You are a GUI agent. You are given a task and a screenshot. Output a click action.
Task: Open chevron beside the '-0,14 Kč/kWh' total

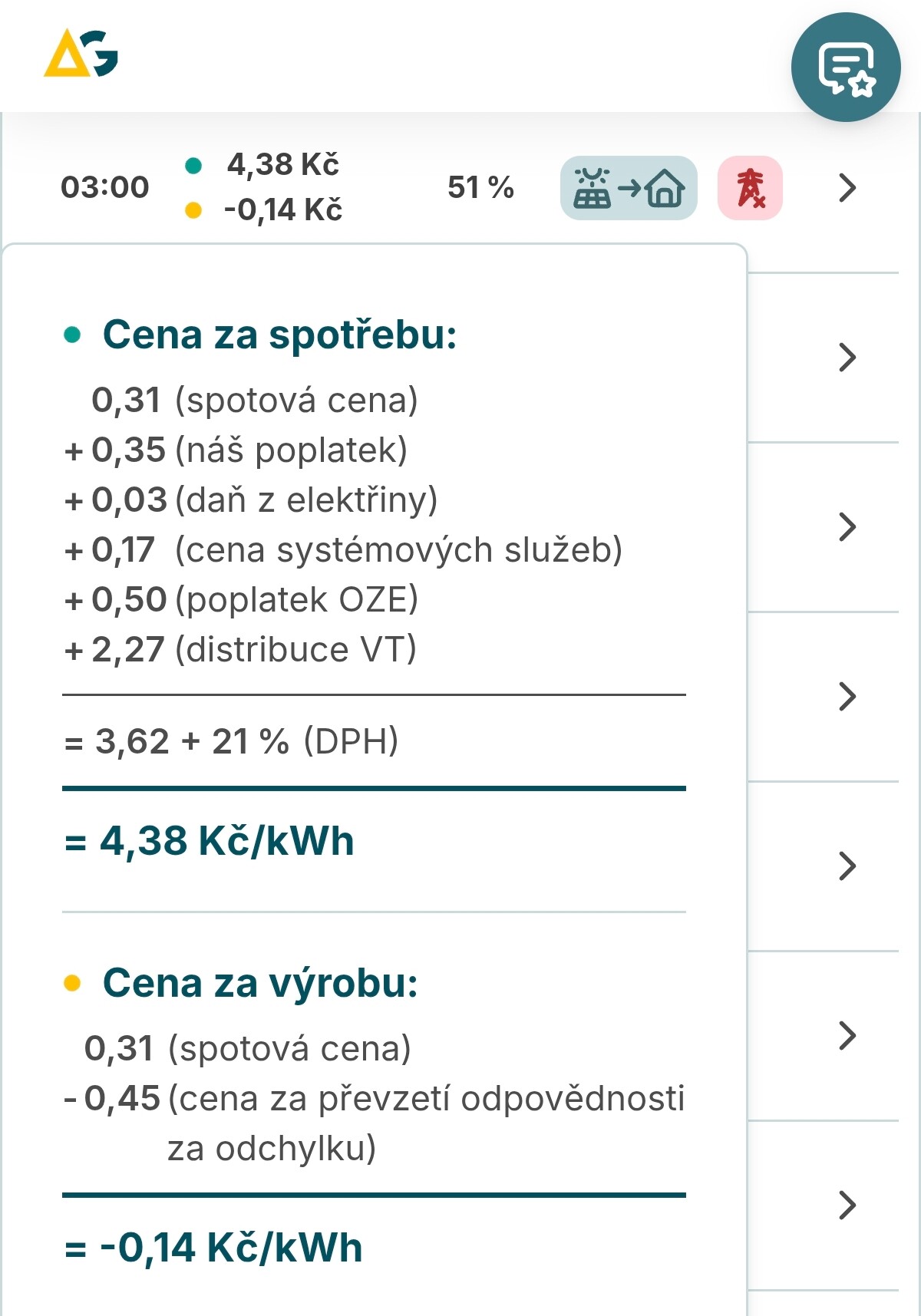pyautogui.click(x=847, y=1205)
